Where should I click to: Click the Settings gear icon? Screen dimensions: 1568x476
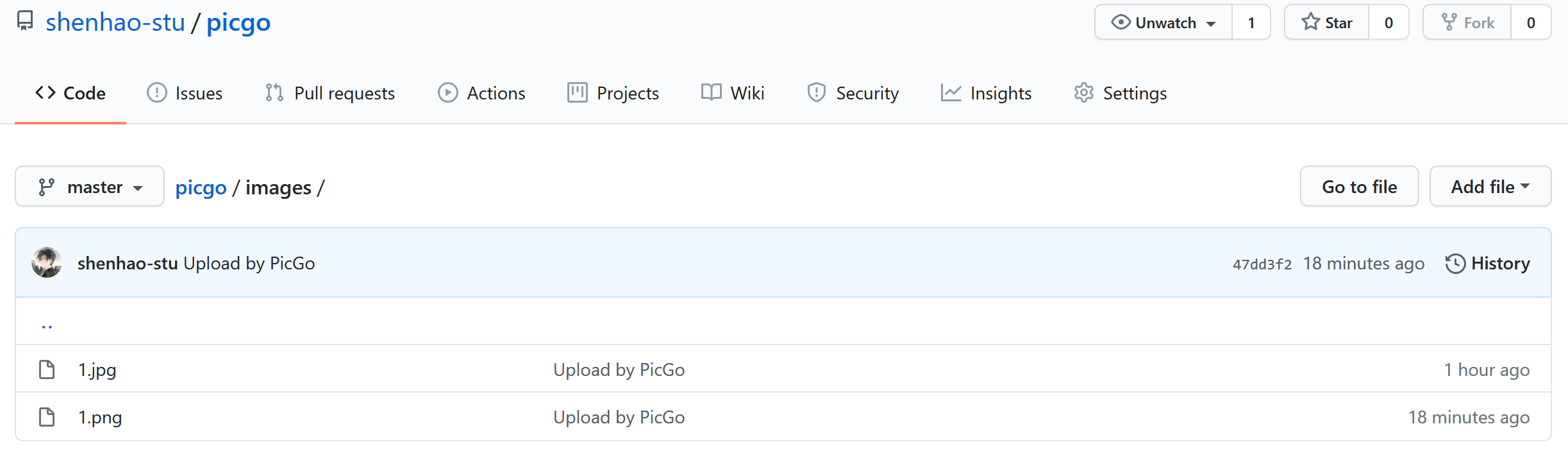pyautogui.click(x=1083, y=93)
